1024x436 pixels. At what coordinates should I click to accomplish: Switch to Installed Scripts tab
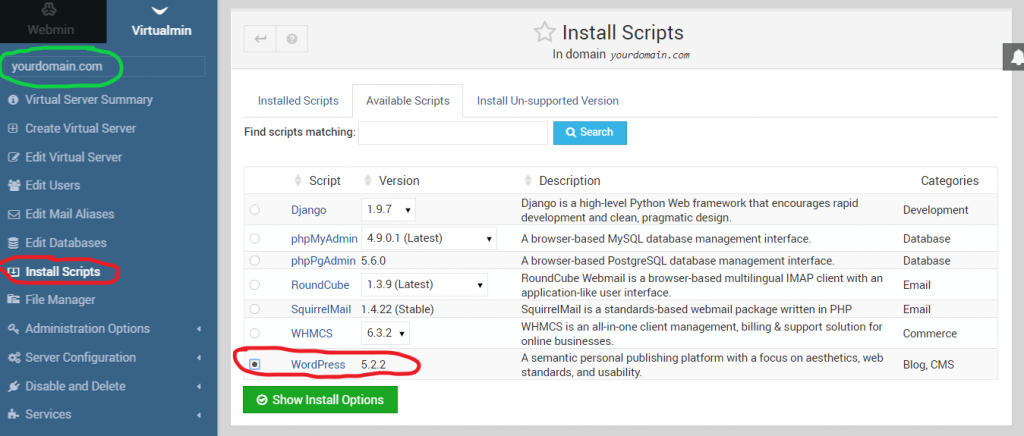(x=298, y=101)
